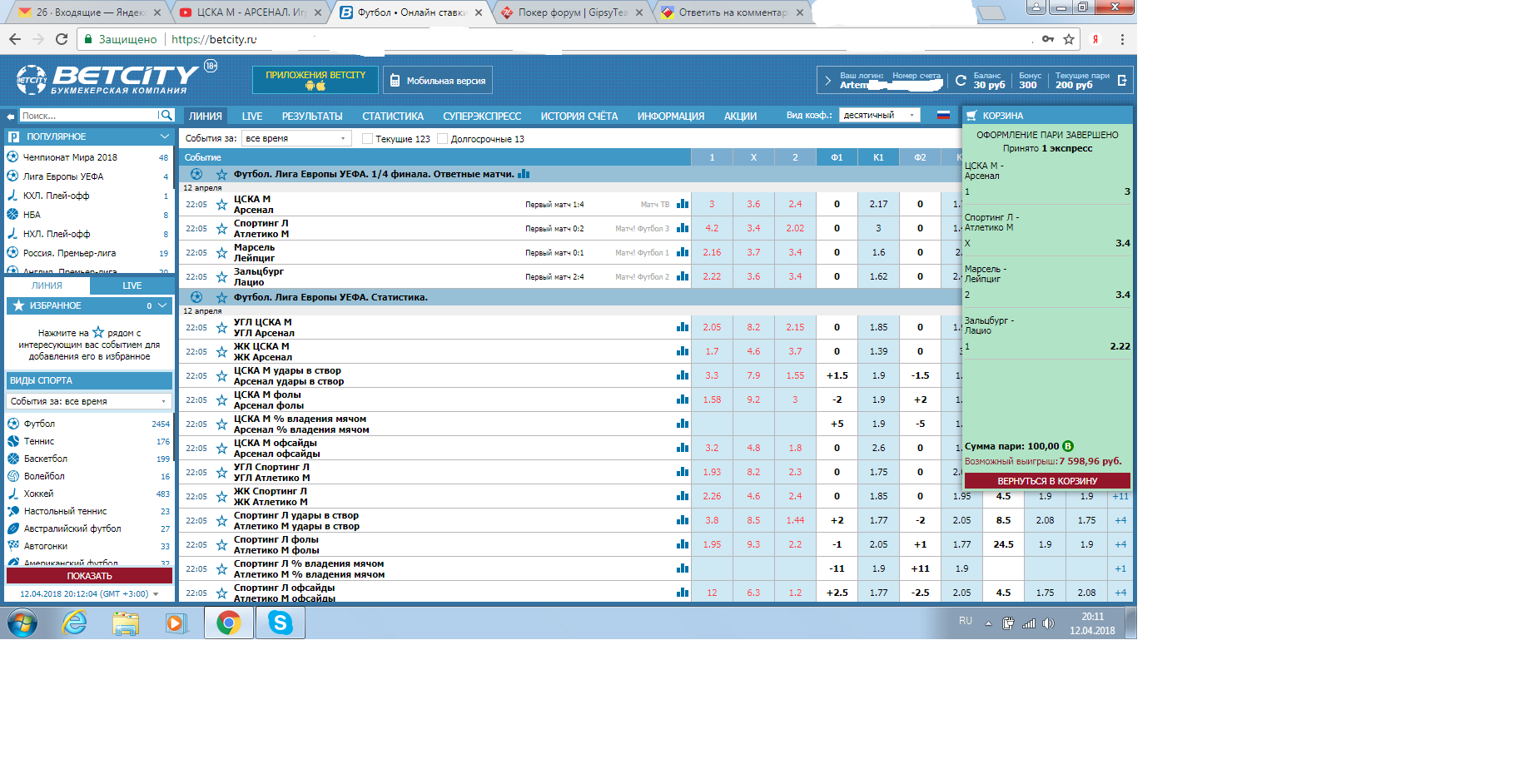The image size is (1525, 784).
Task: Open chart icon for УГЛ ЦСКА М row
Action: (x=683, y=327)
